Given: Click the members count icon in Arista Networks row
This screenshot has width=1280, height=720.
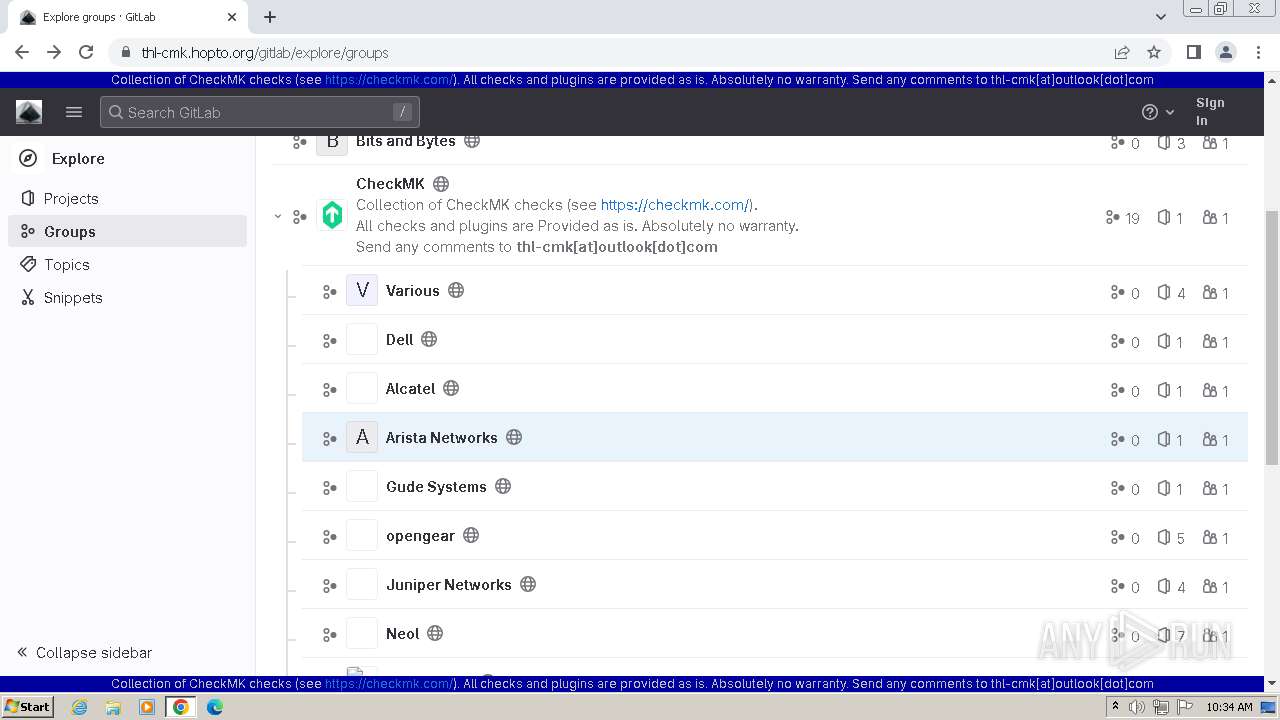Looking at the screenshot, I should point(1210,439).
